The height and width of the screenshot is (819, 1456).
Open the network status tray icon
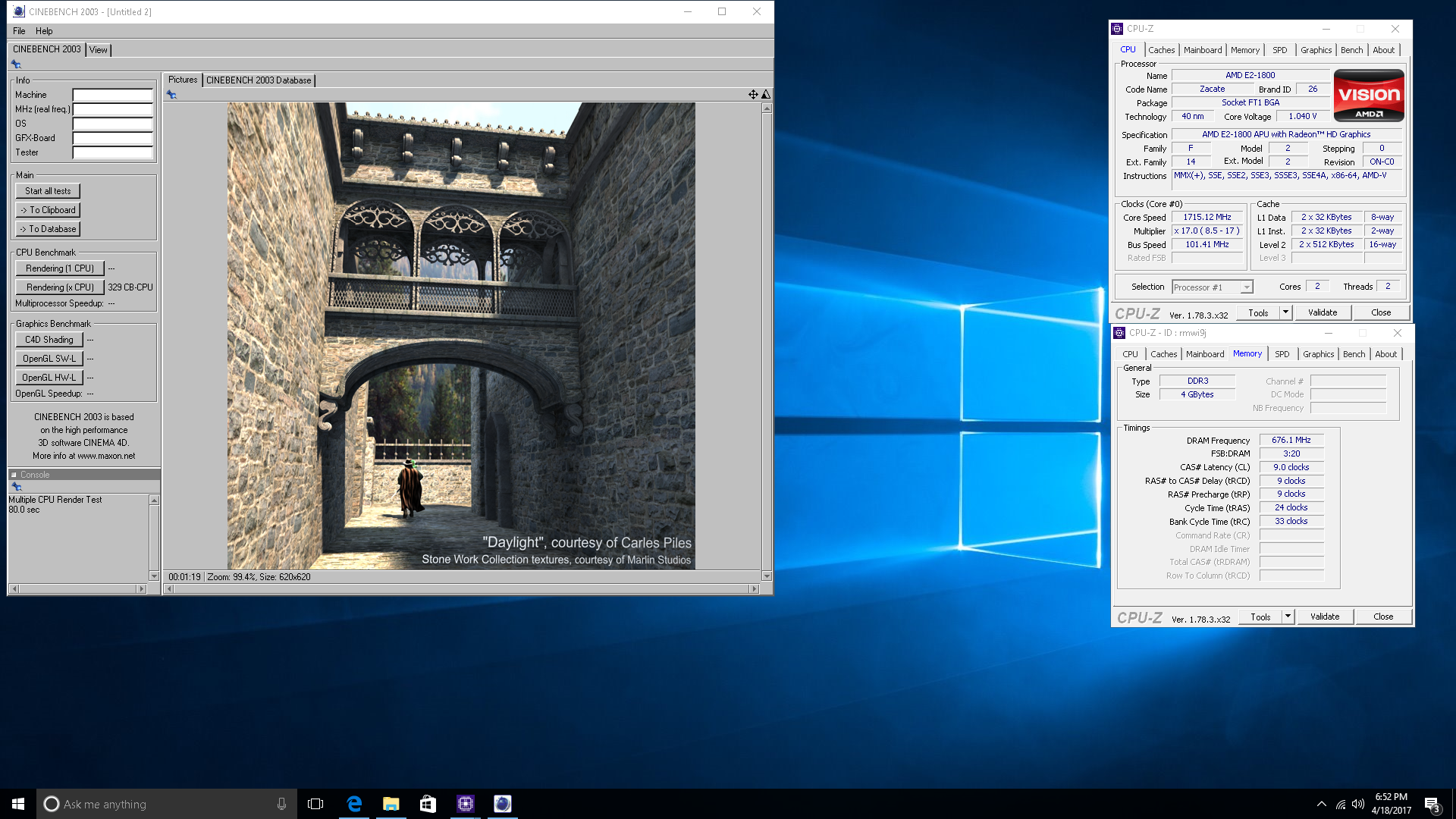1341,804
